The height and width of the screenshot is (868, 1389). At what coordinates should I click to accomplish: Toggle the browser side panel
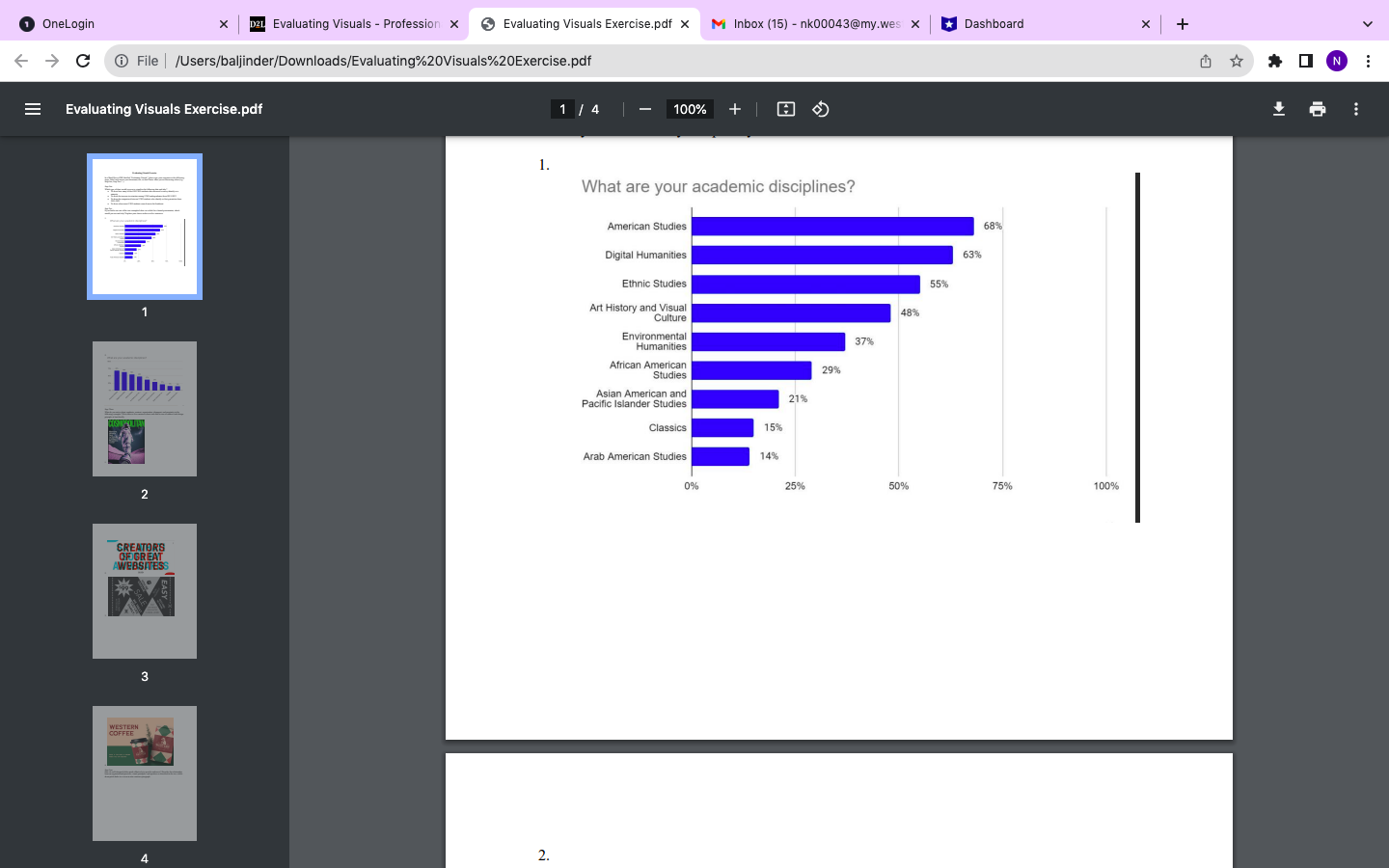tap(1306, 61)
